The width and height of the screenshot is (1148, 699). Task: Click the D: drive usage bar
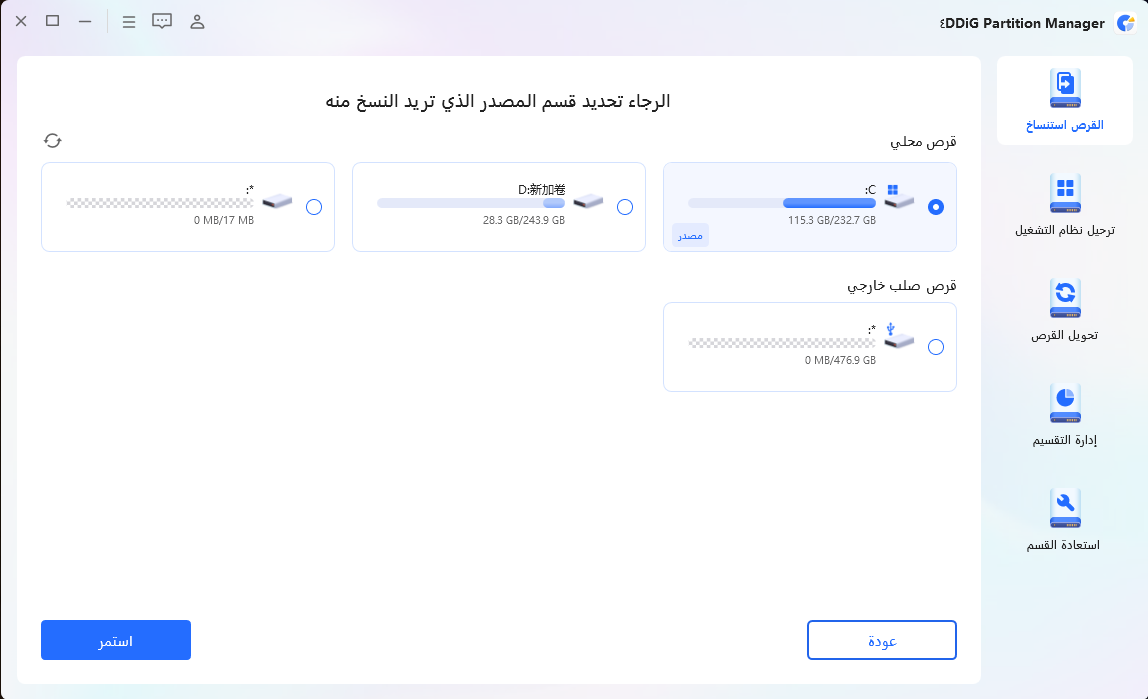(x=471, y=203)
